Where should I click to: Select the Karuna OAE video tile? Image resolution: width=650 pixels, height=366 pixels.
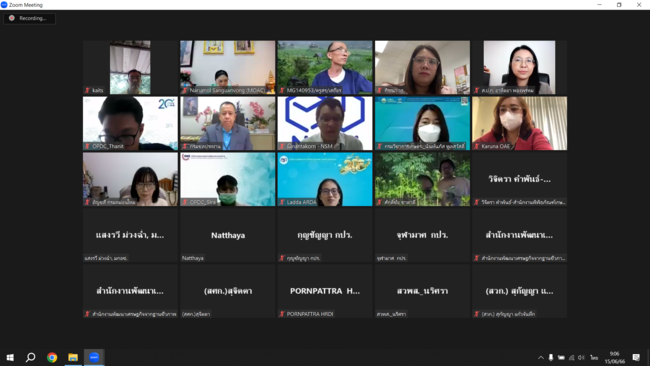click(x=519, y=123)
